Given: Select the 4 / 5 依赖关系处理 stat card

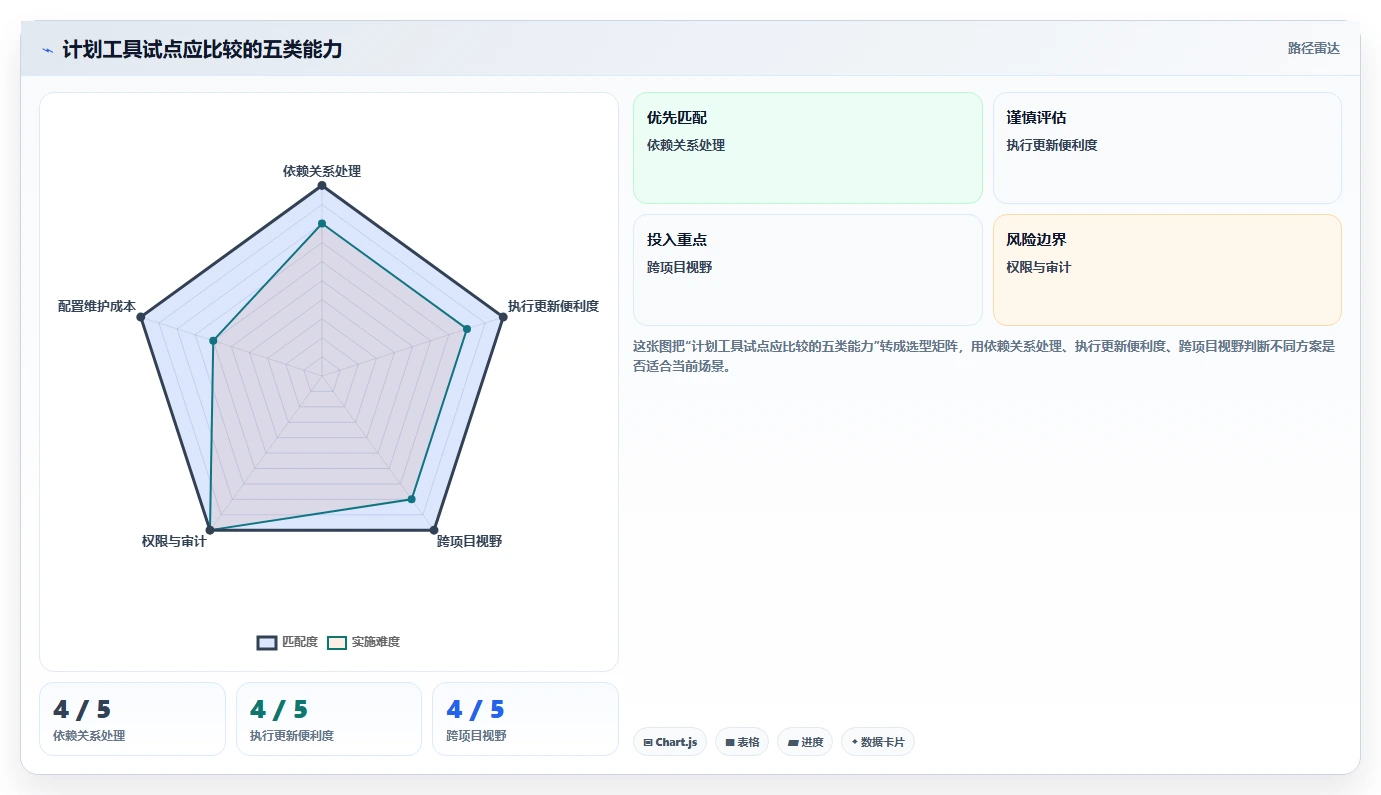Looking at the screenshot, I should tap(132, 719).
